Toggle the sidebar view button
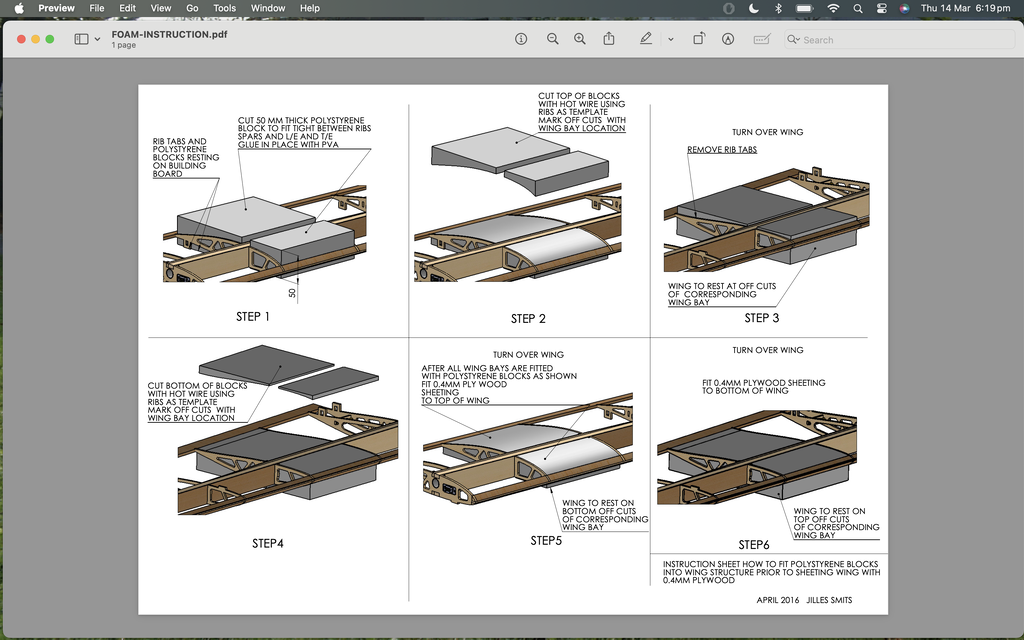1024x640 pixels. coord(81,39)
